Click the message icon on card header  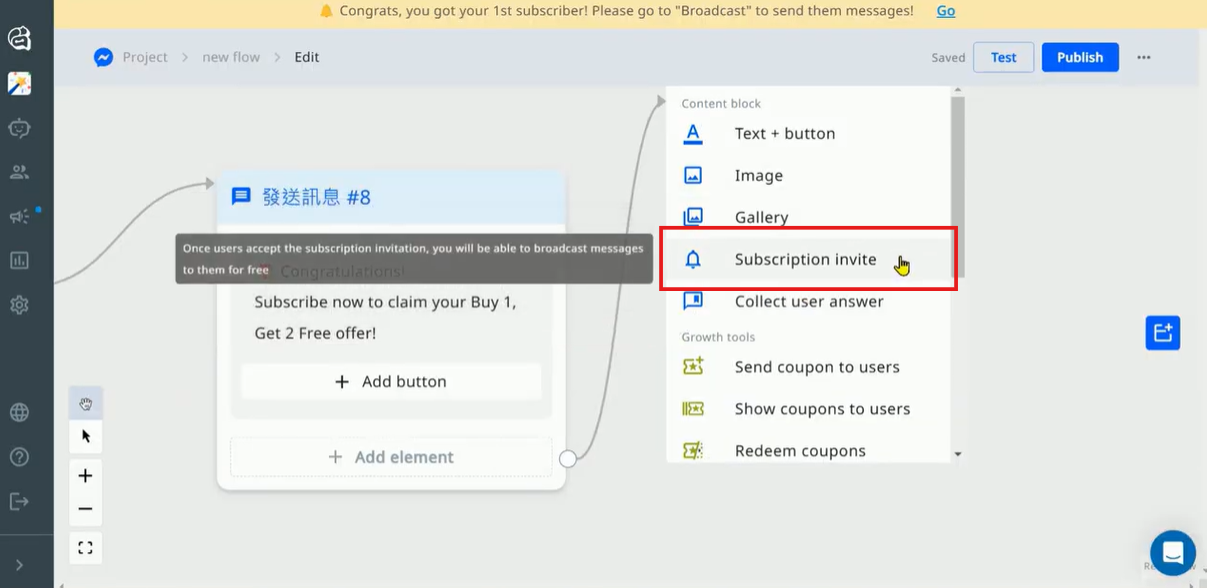241,196
